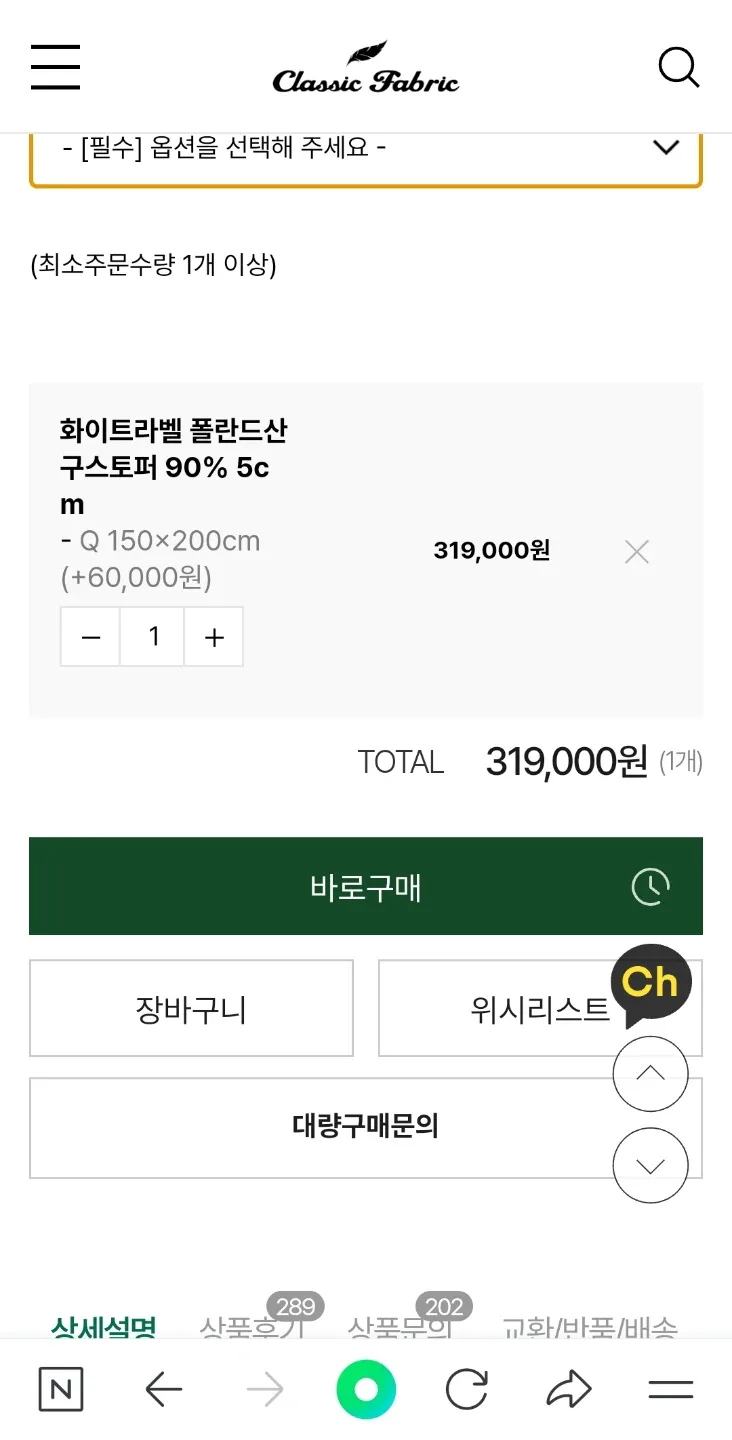The height and width of the screenshot is (1440, 732).
Task: Switch to 상품문의 questions tab
Action: pyautogui.click(x=398, y=1327)
